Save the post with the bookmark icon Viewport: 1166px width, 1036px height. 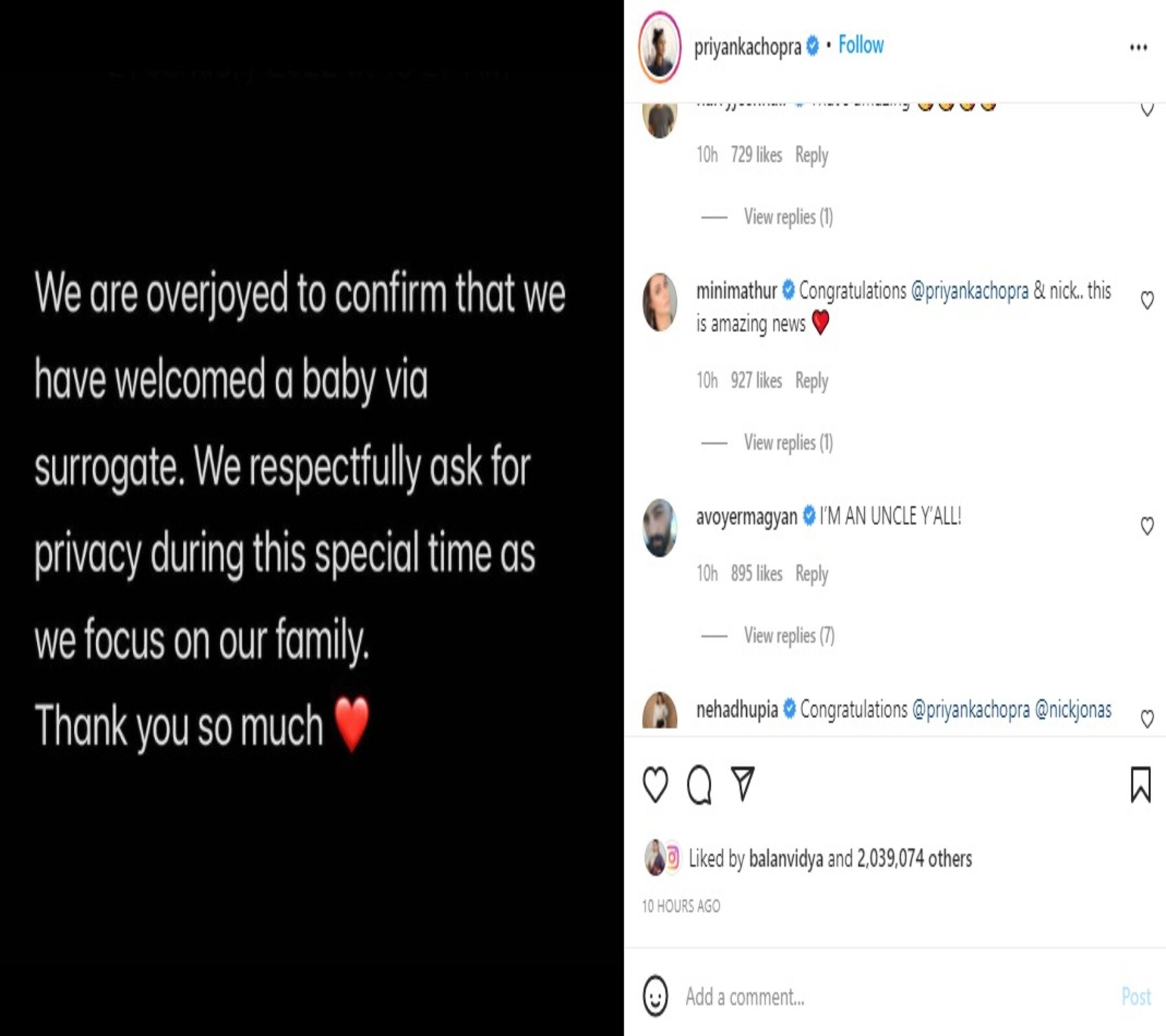coord(1141,784)
